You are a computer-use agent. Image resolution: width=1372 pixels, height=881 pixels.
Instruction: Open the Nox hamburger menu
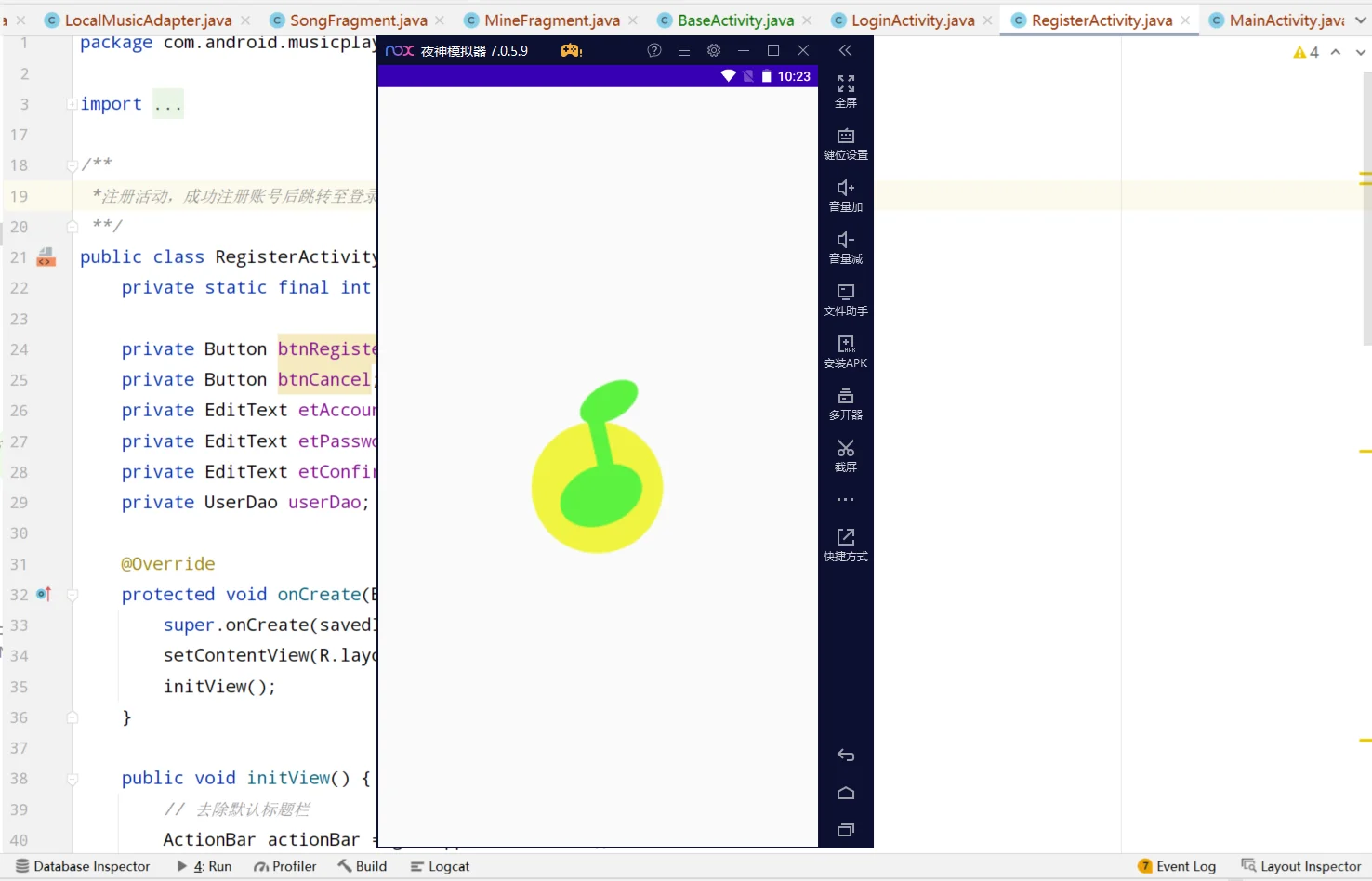684,50
